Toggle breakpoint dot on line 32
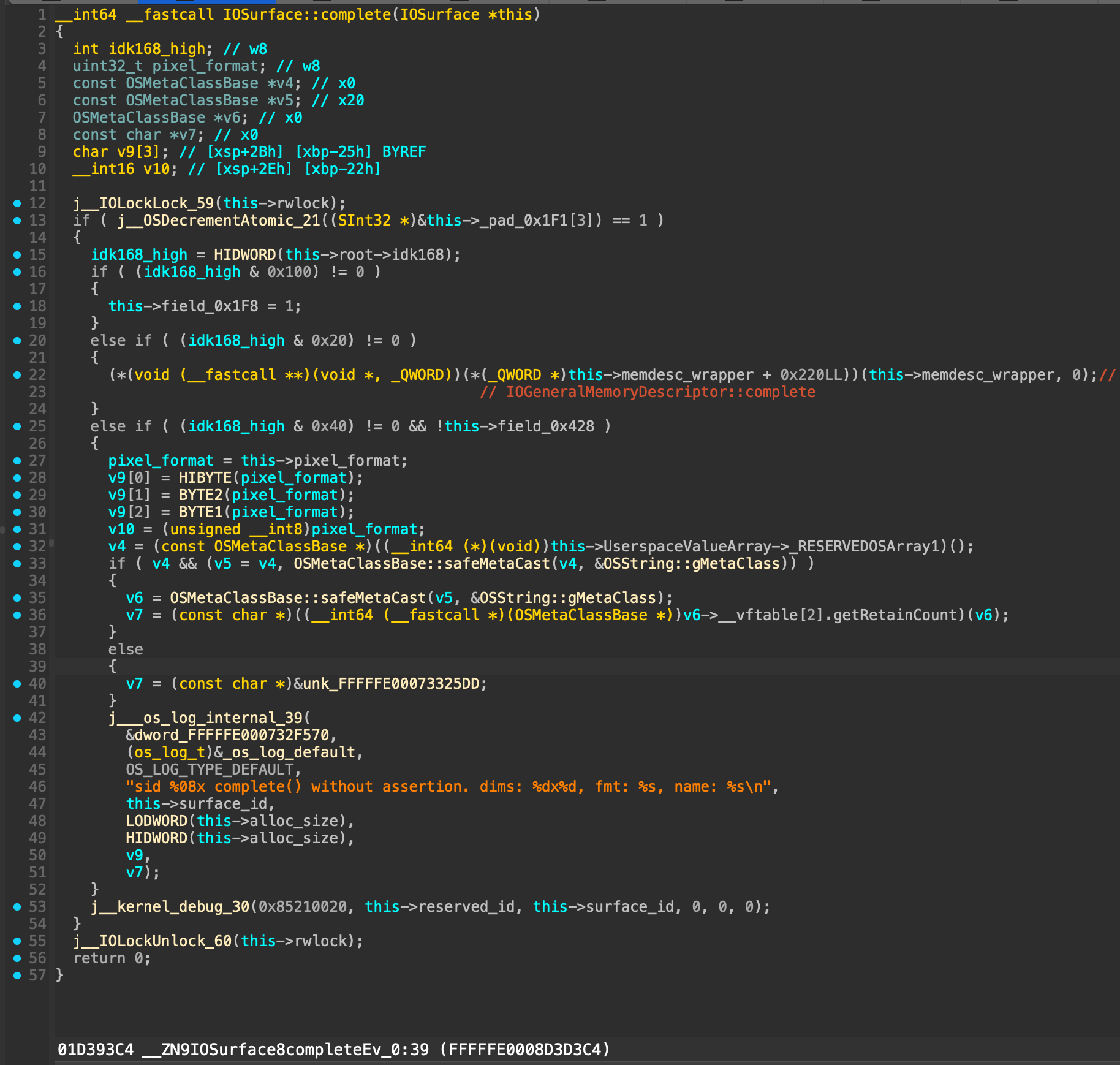The image size is (1120, 1065). point(17,547)
